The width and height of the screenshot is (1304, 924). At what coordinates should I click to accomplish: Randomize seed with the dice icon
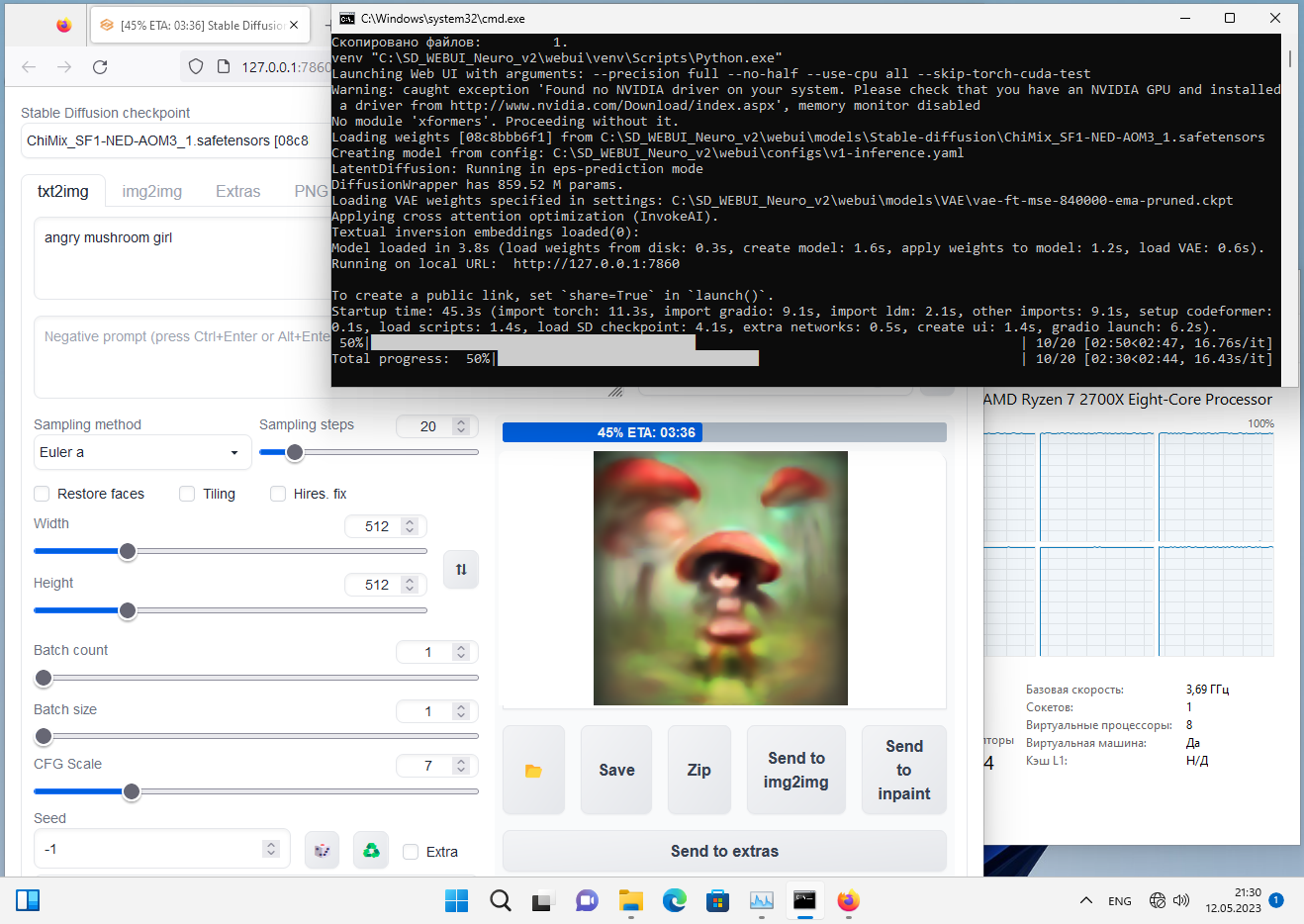click(323, 850)
